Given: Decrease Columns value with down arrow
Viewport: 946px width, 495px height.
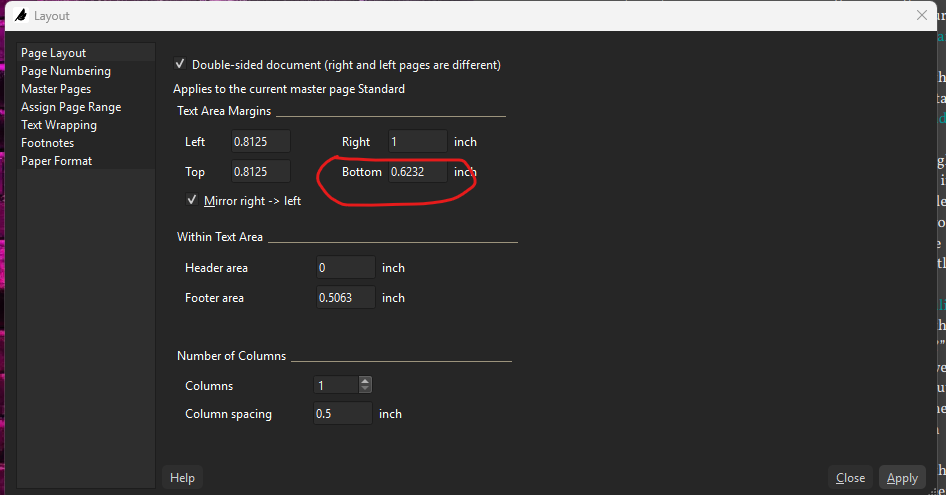Looking at the screenshot, I should pyautogui.click(x=365, y=389).
